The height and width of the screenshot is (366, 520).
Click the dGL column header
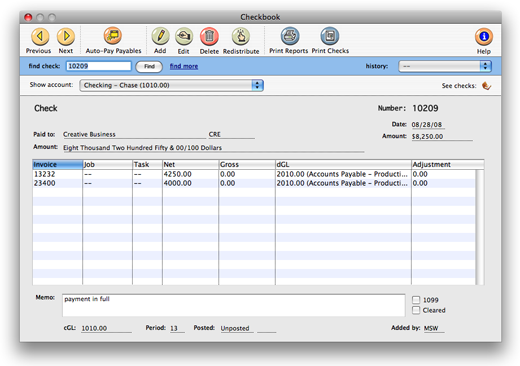[343, 164]
